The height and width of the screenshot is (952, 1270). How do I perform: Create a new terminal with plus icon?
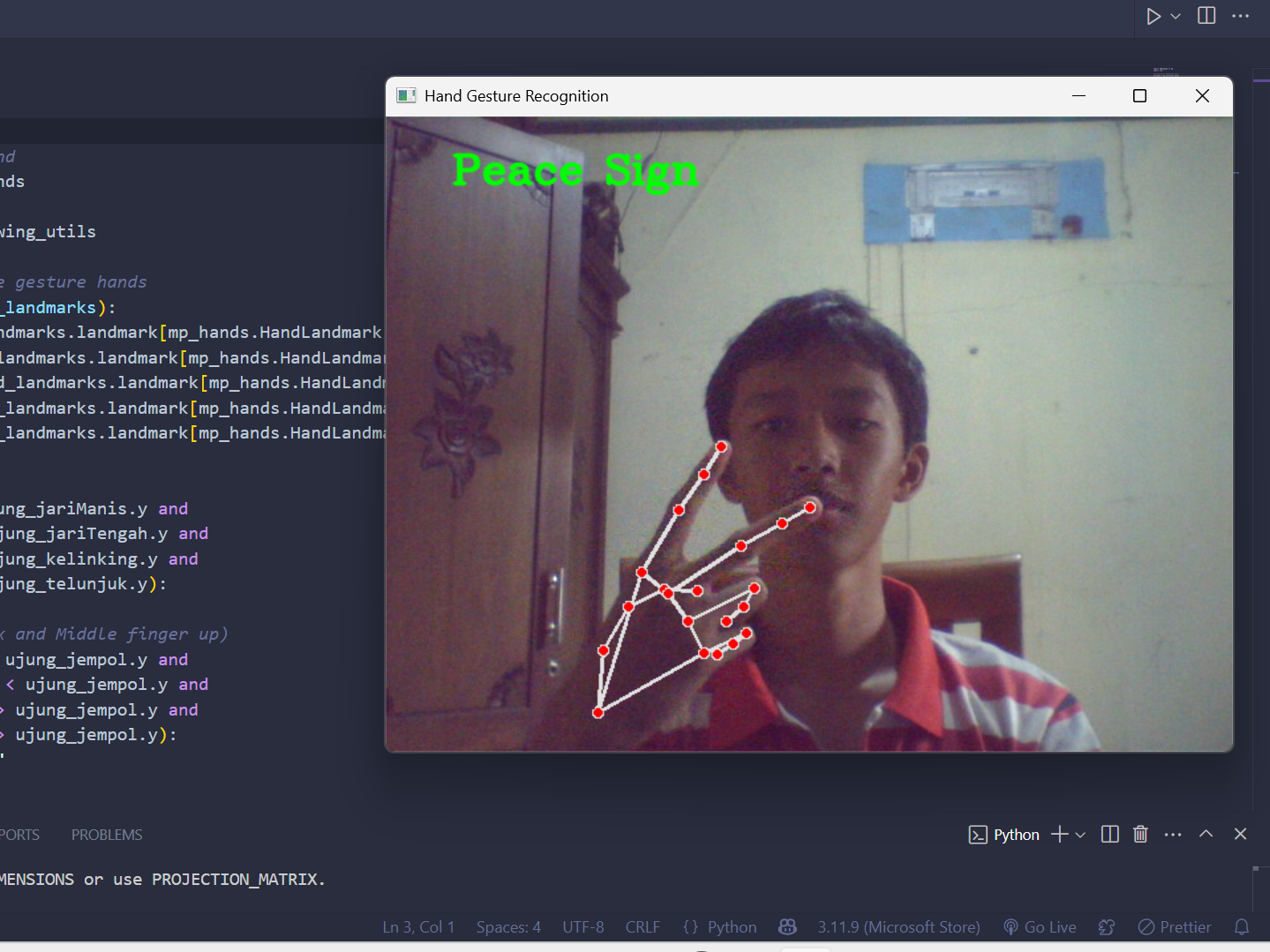(x=1060, y=835)
